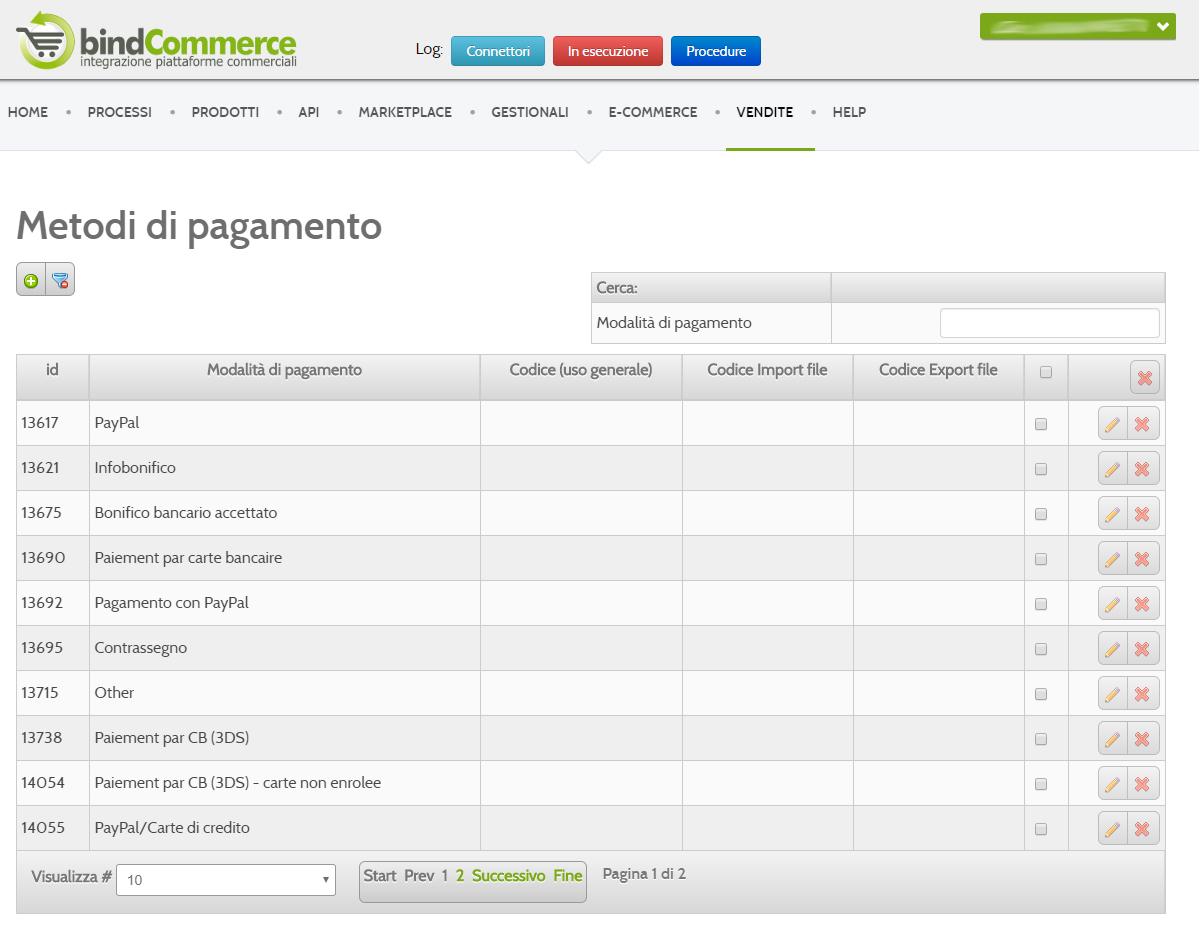Check row 14054 checkbox
Viewport: 1199px width, 947px height.
[1041, 784]
